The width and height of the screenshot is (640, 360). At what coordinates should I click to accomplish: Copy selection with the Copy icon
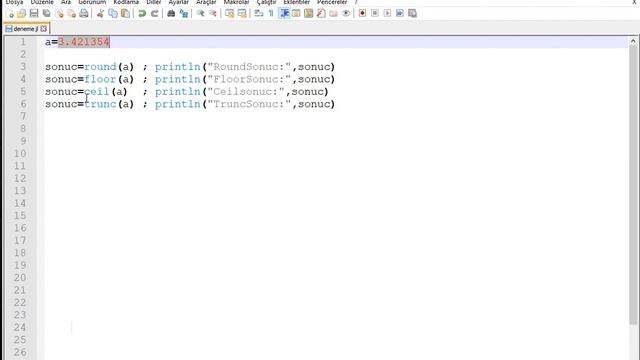pyautogui.click(x=113, y=13)
